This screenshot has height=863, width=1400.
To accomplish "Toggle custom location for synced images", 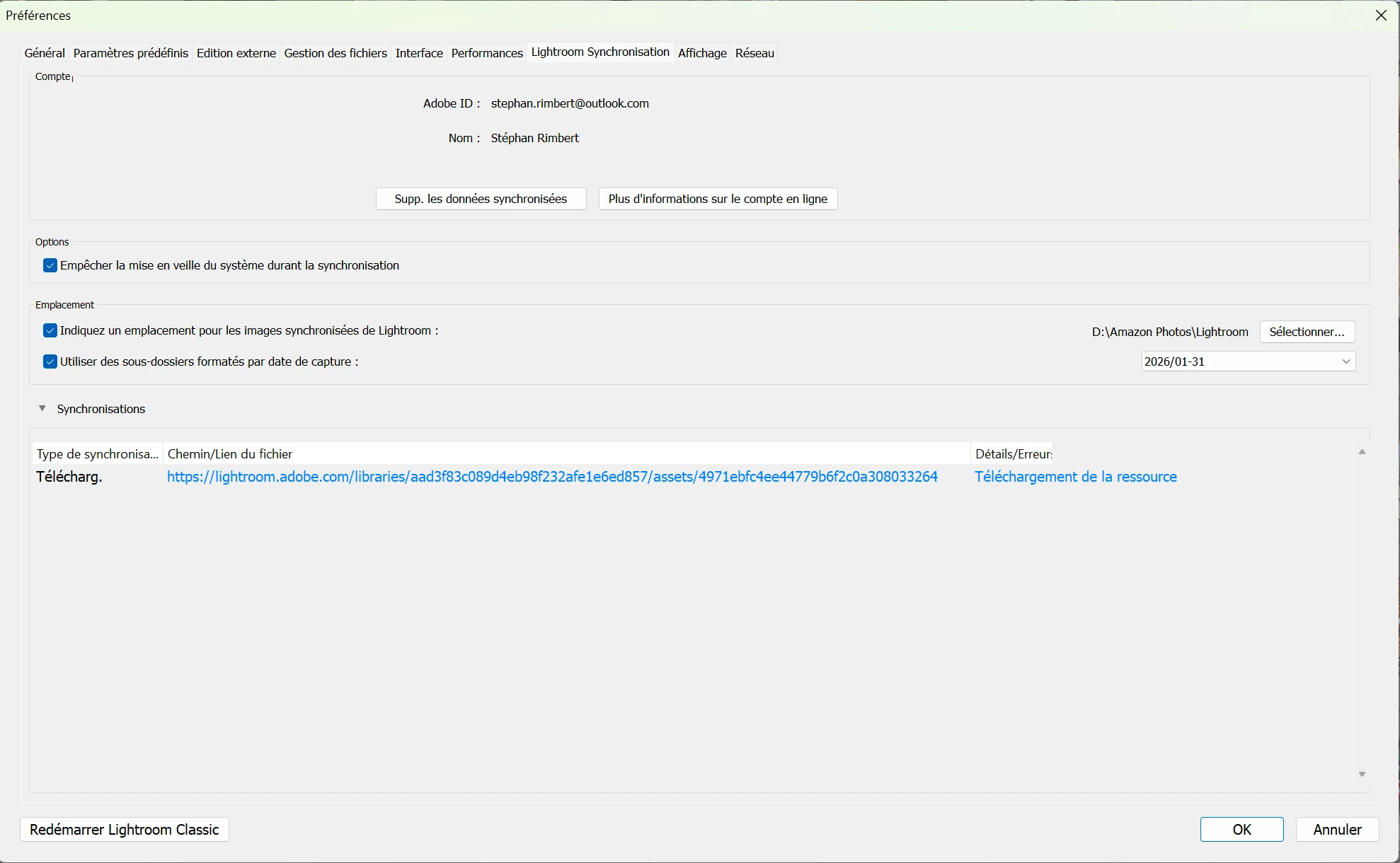I will 50,330.
